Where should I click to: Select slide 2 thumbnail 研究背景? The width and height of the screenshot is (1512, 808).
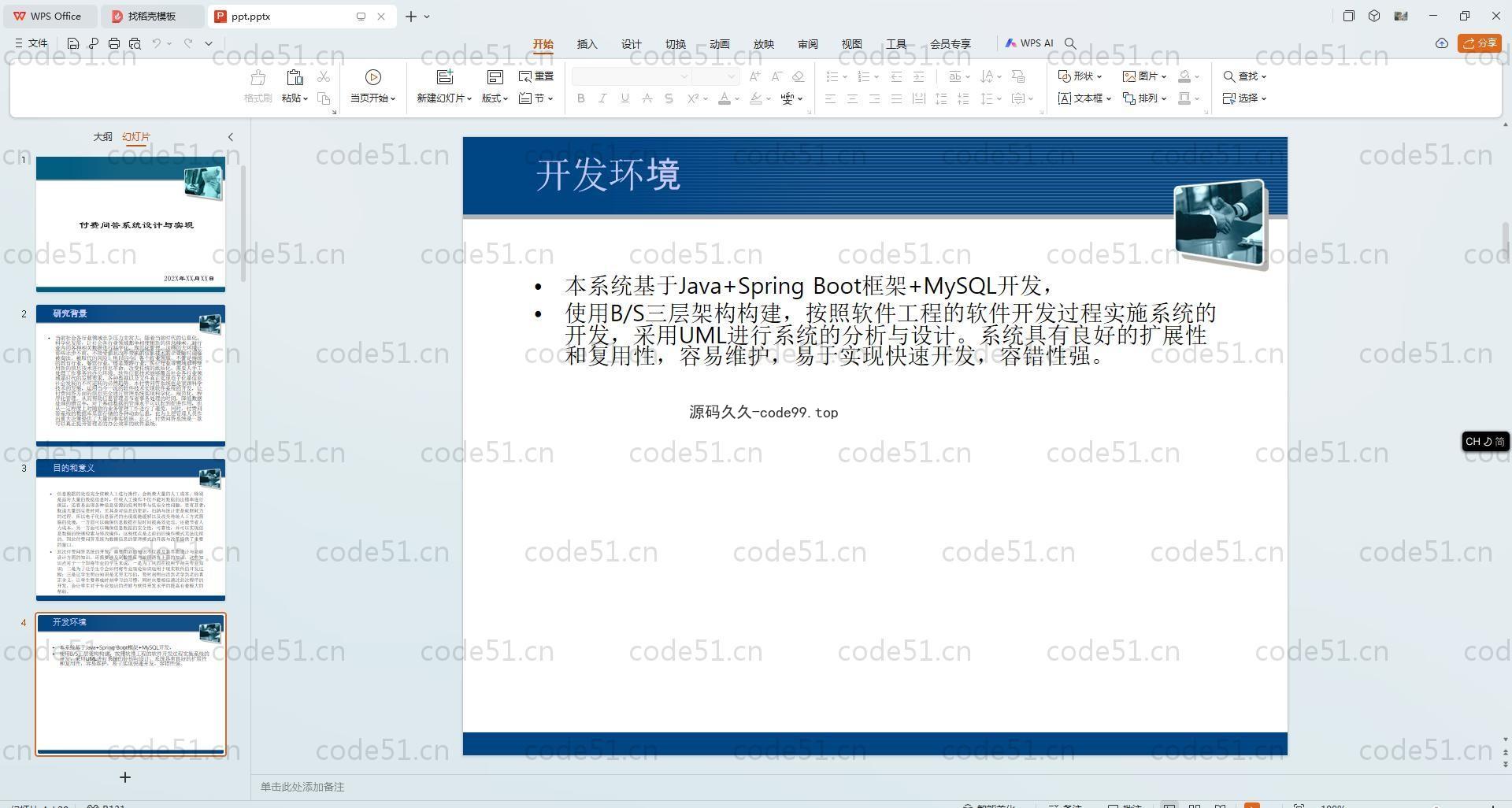pos(131,376)
